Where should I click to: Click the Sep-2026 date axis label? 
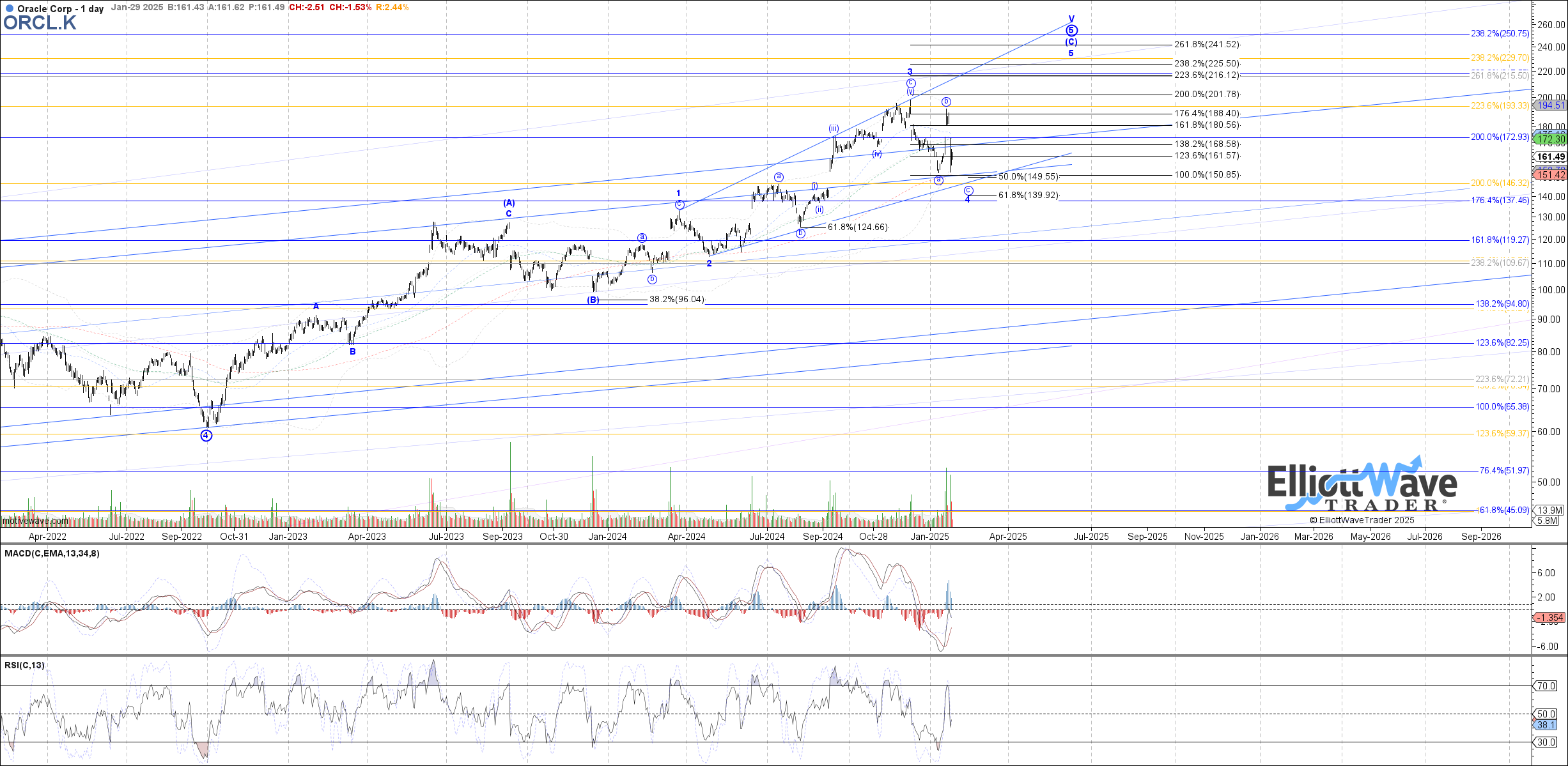pos(1481,537)
